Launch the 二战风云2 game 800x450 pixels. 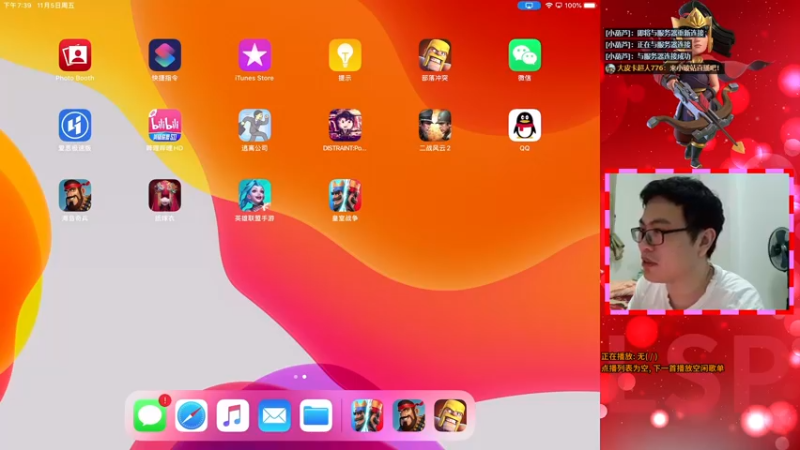[435, 125]
